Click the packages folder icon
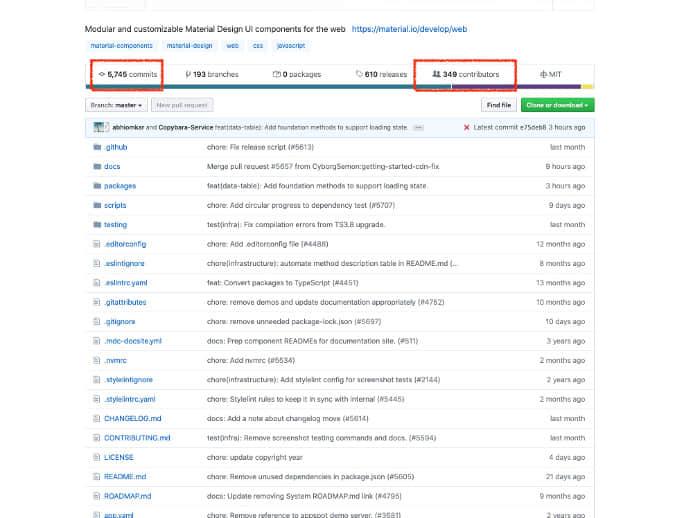Screen dimensions: 675x518 pos(96,186)
